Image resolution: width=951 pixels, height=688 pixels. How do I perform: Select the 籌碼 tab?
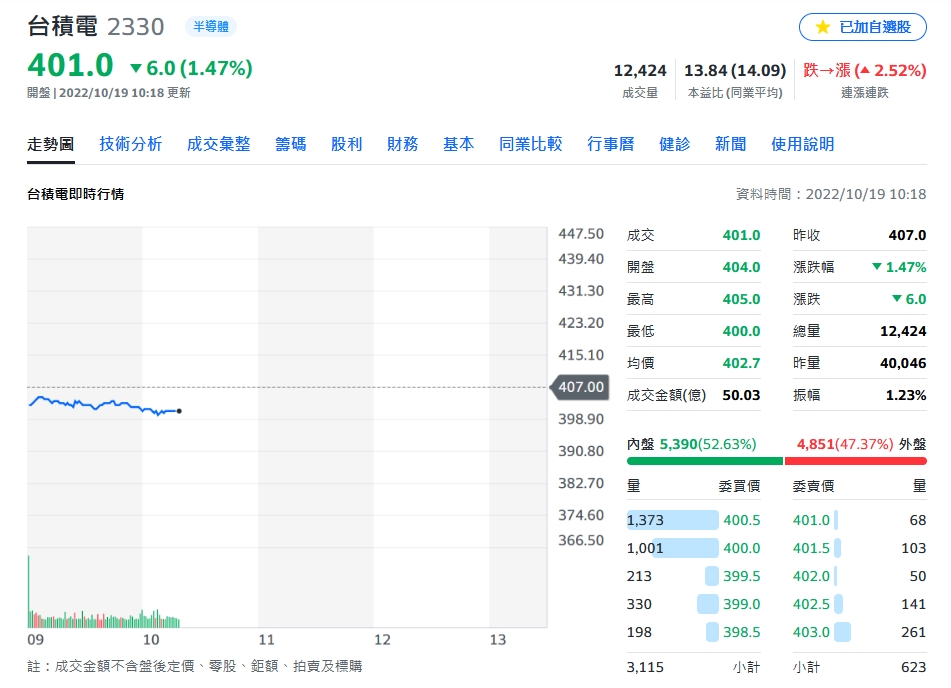(291, 144)
